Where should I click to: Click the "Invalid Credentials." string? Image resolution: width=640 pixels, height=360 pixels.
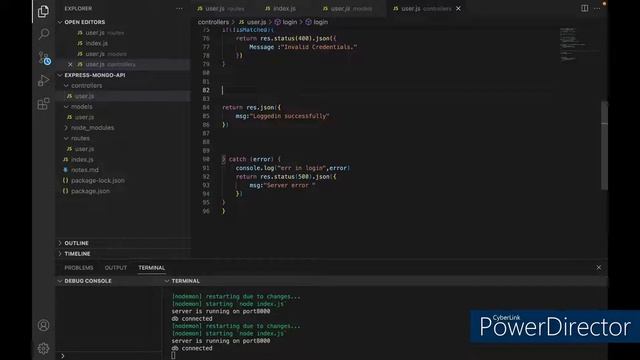coord(319,47)
